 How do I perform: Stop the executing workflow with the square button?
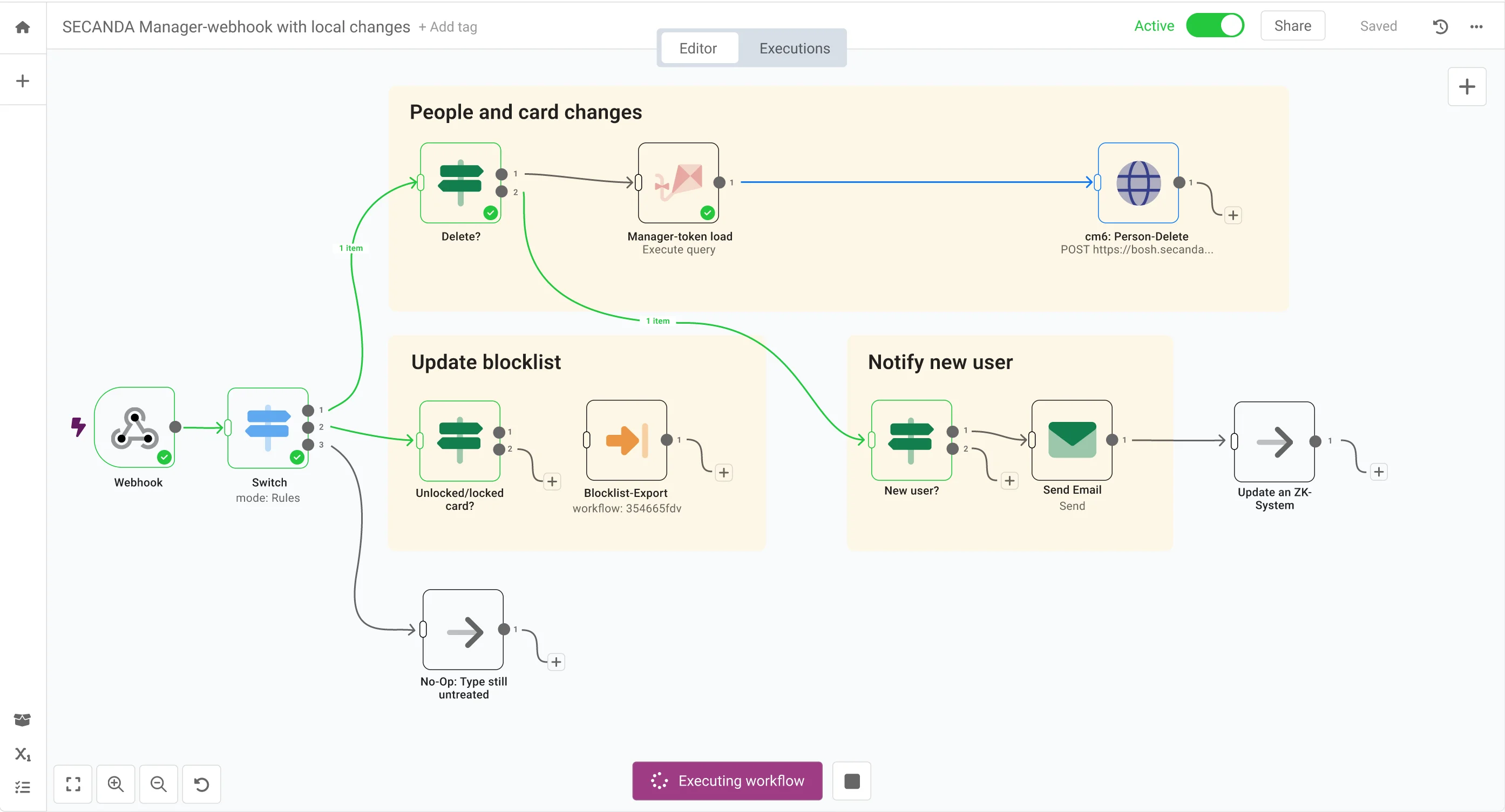pos(851,781)
